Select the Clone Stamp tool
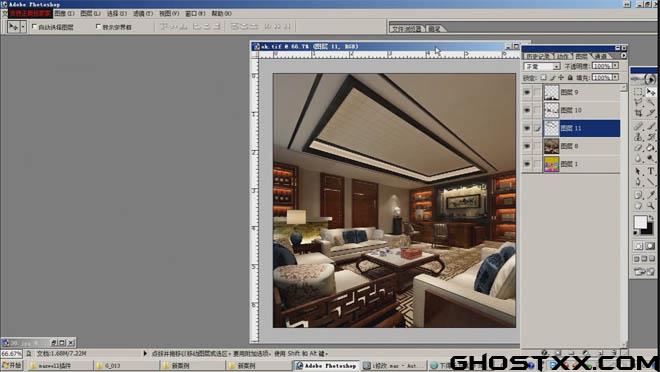Screen dimensions: 660x372 [639, 137]
